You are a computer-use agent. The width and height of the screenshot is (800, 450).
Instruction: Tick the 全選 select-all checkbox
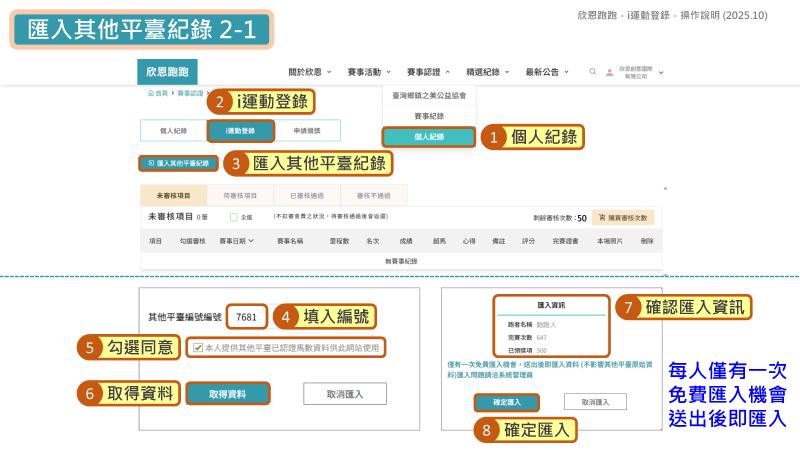[234, 217]
